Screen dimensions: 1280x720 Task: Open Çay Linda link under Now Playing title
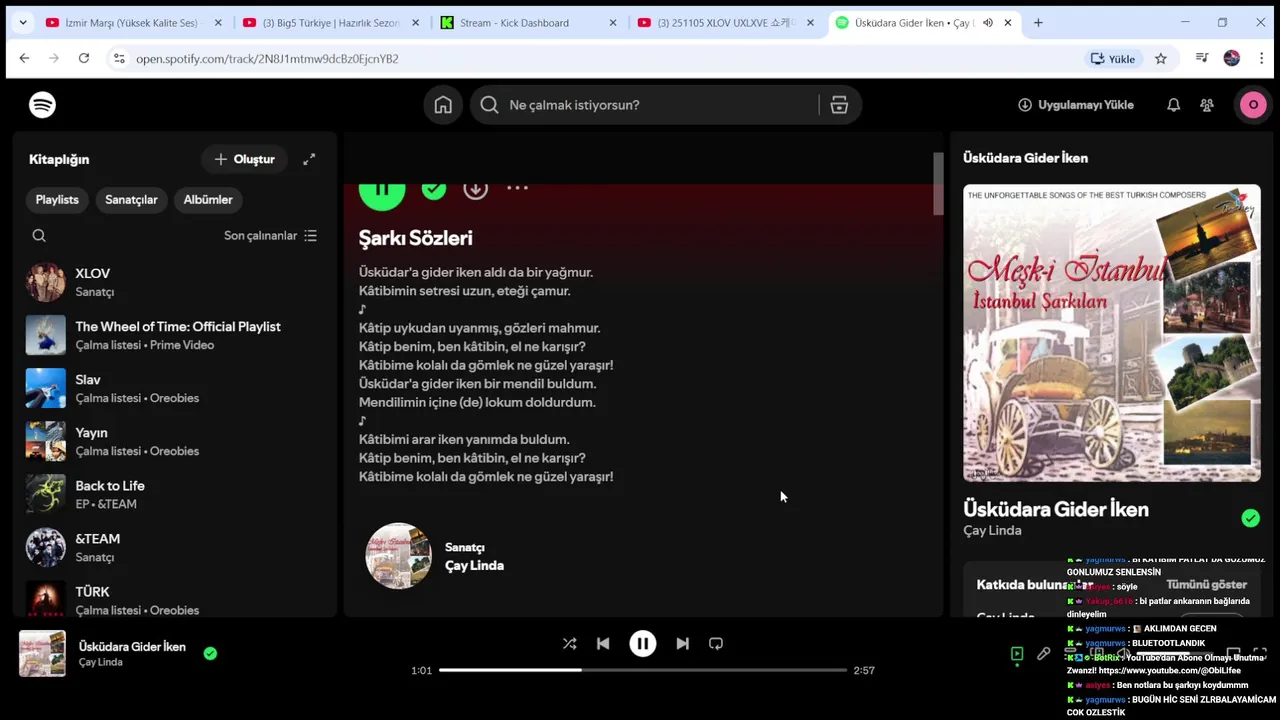(992, 531)
